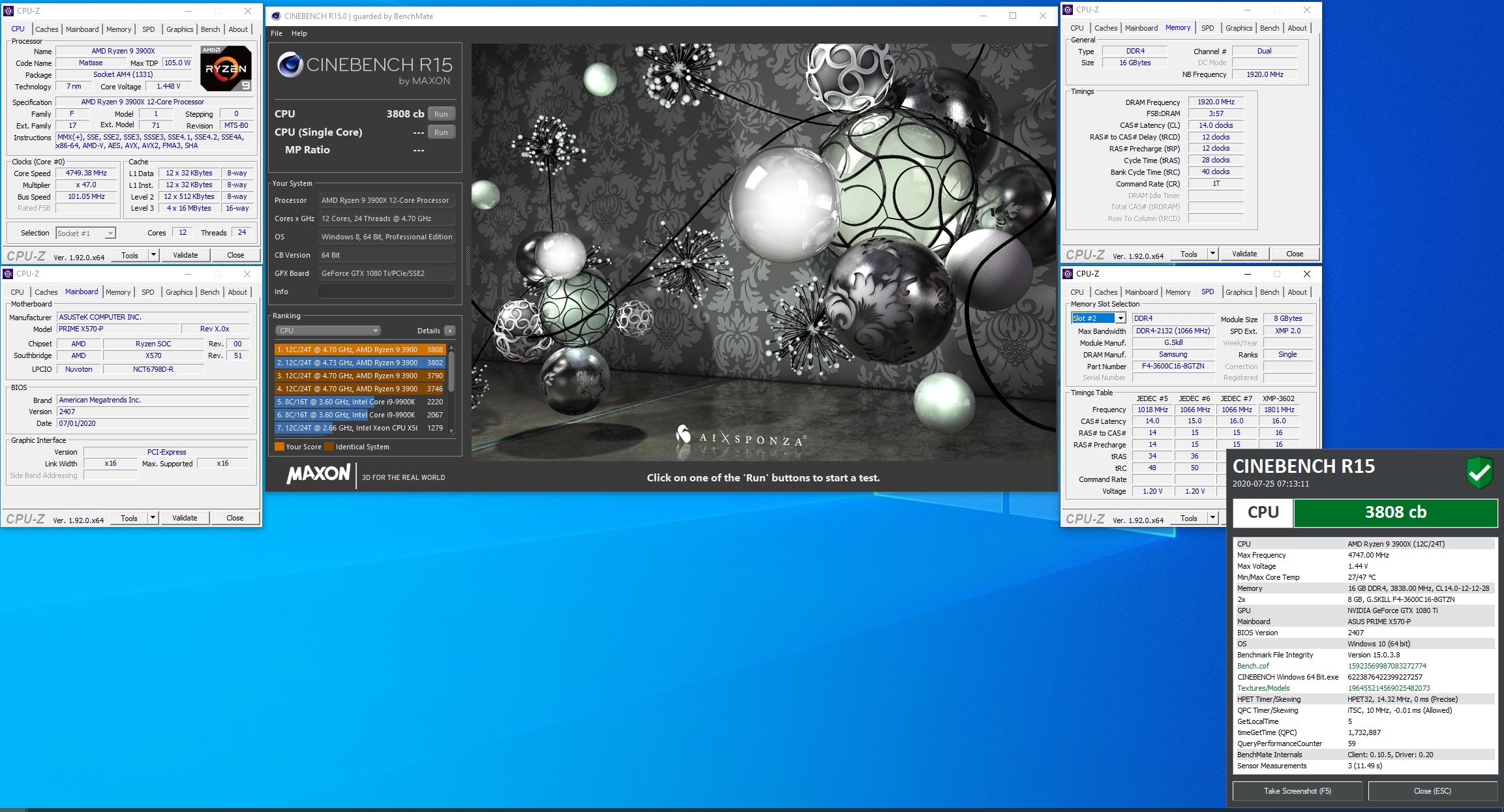The width and height of the screenshot is (1504, 812).
Task: Open the Socket #1 selection dropdown
Action: pos(110,233)
